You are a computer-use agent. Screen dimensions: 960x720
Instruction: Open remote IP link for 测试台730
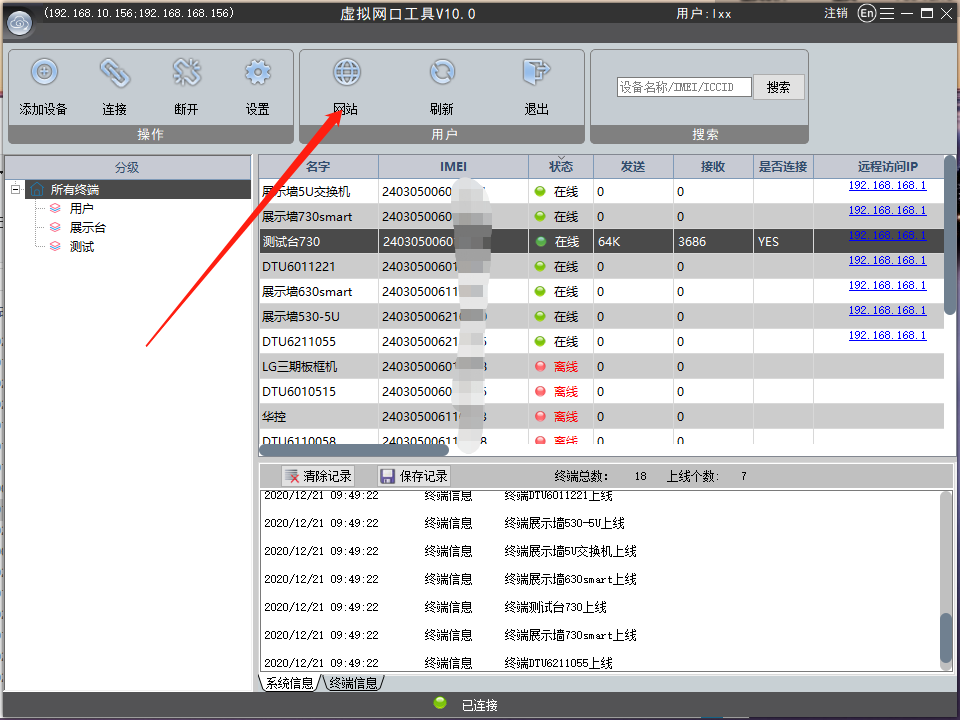[887, 236]
